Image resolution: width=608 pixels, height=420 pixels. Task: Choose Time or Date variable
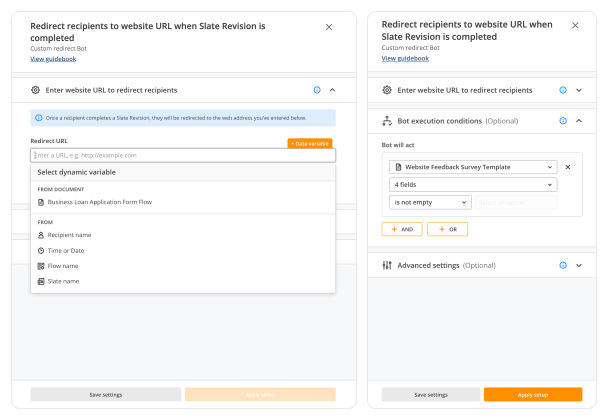click(x=183, y=251)
